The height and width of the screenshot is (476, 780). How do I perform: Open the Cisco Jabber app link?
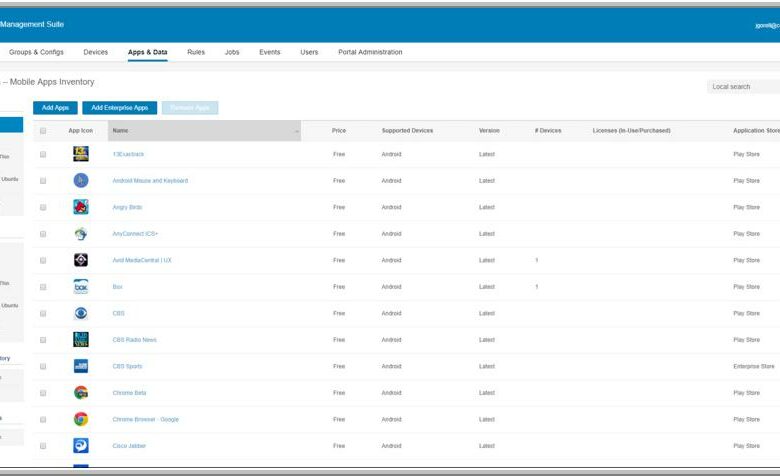[x=129, y=446]
